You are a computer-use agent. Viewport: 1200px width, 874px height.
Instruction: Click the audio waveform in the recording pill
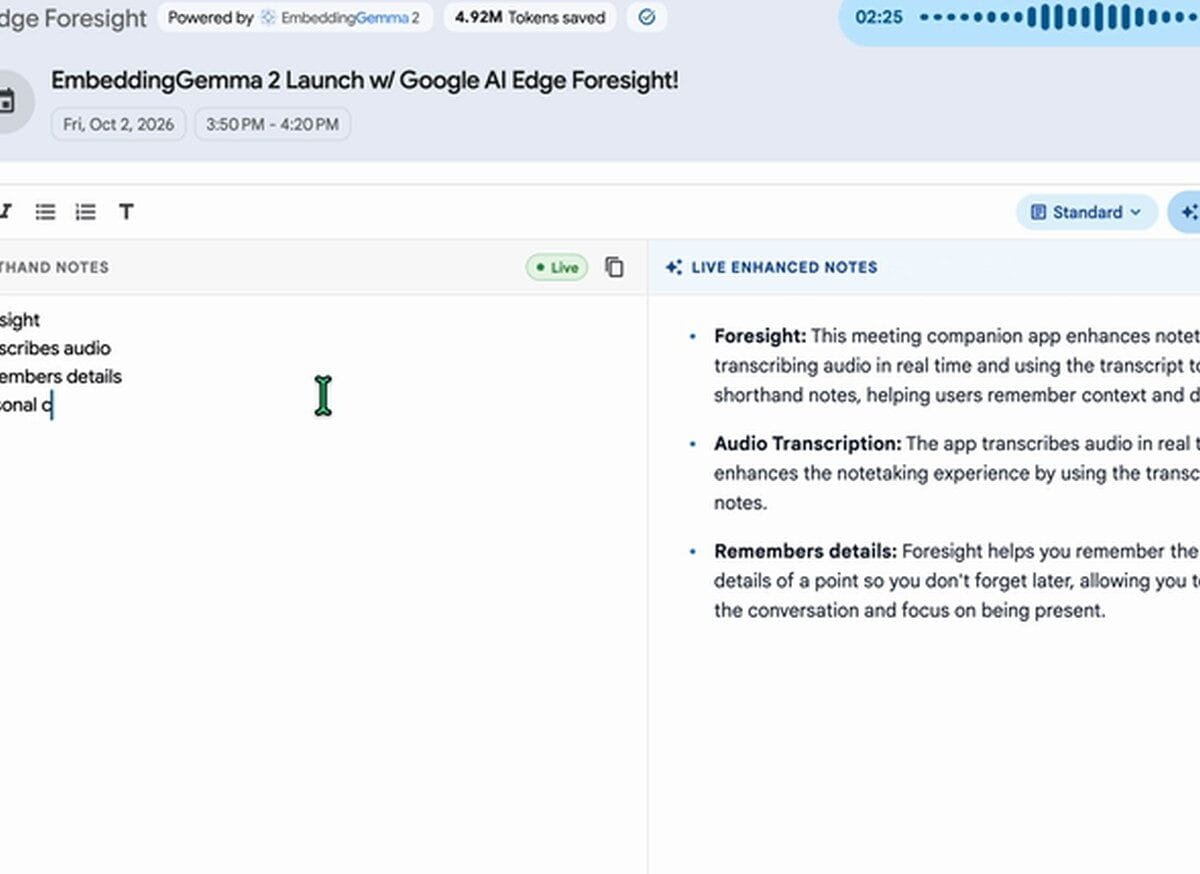tap(1059, 17)
